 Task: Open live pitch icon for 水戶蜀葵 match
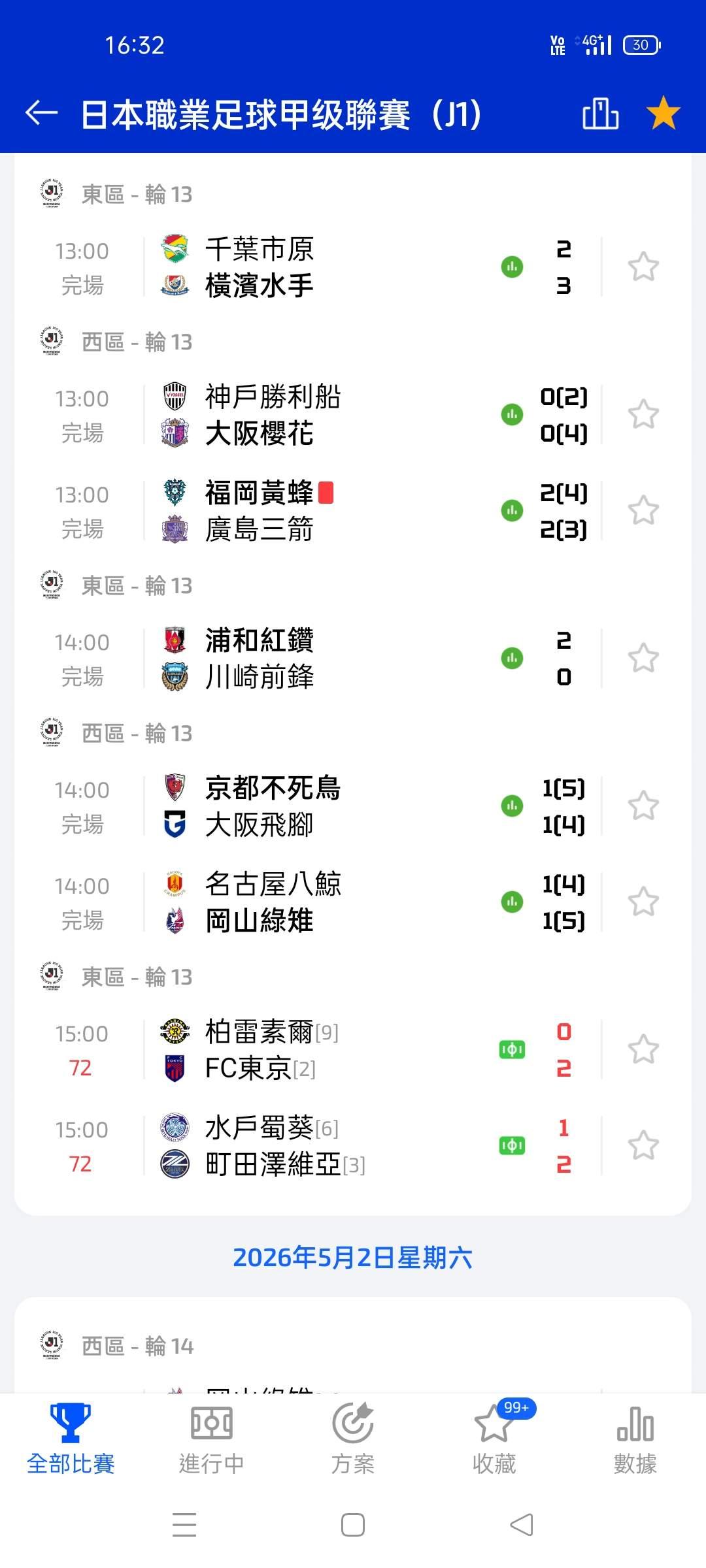point(512,1146)
